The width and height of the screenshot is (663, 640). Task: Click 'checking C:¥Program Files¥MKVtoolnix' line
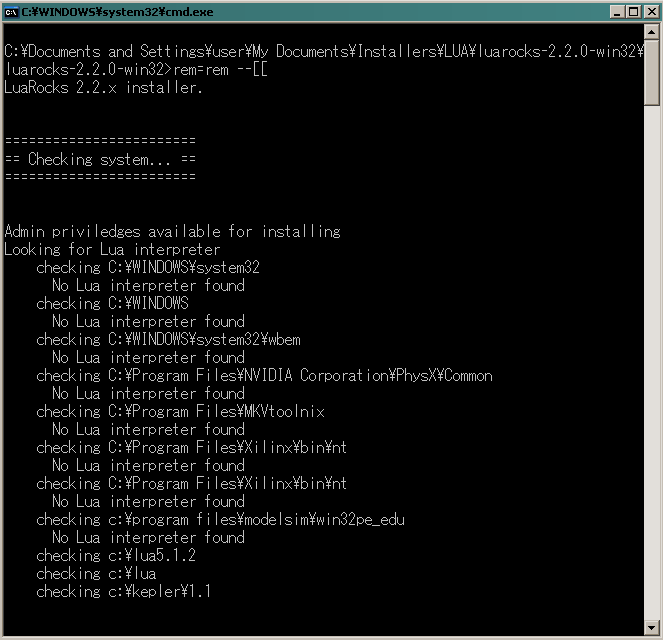pos(181,411)
